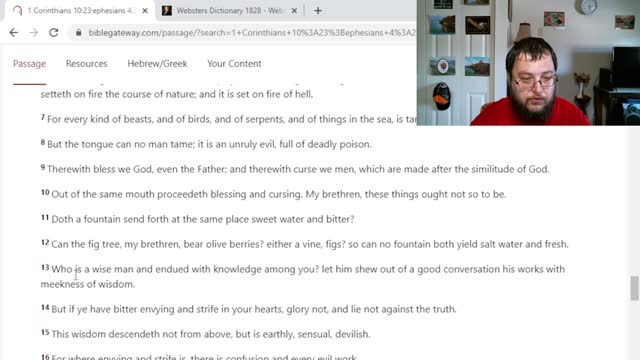Open the Passage tab
This screenshot has width=640, height=360.
(x=29, y=64)
